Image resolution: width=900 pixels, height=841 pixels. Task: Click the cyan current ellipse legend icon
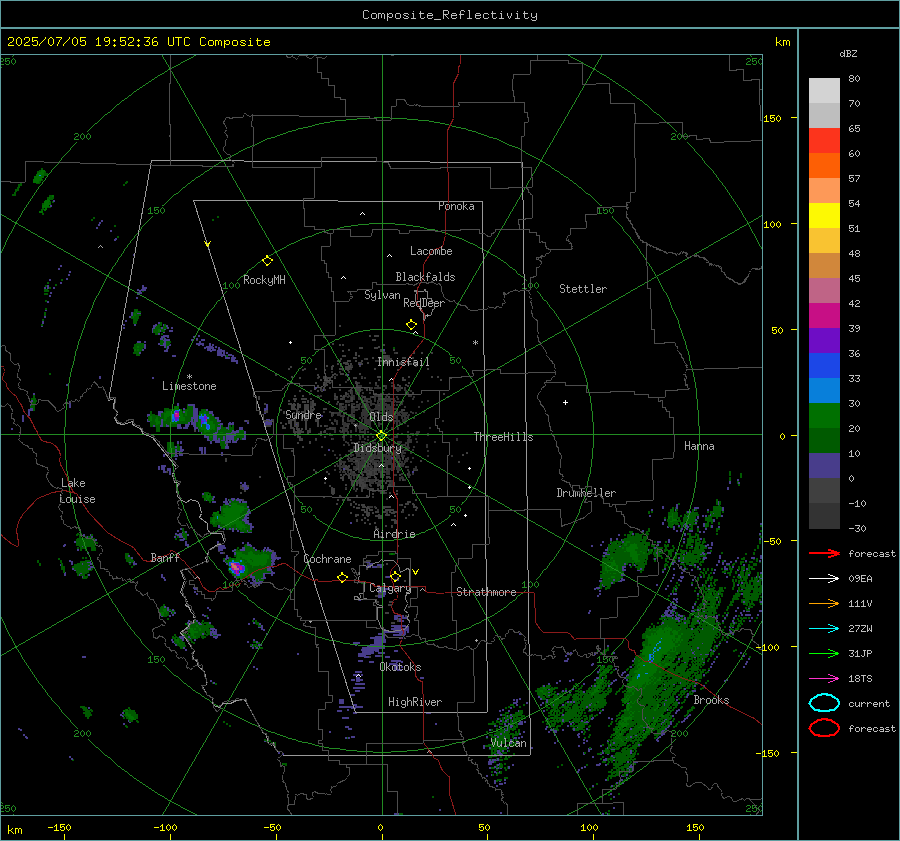pos(824,703)
